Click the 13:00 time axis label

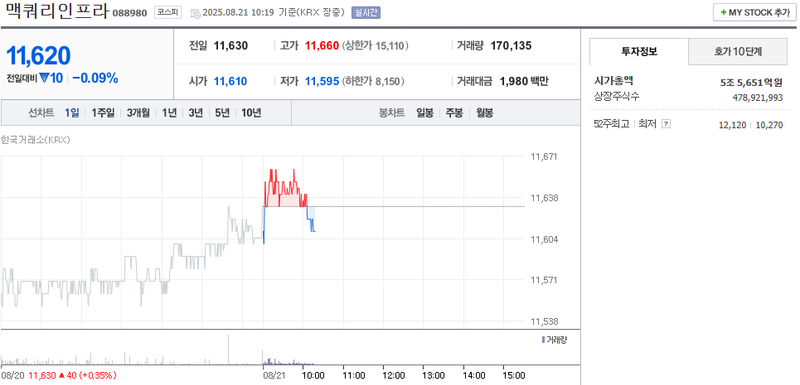(x=434, y=375)
